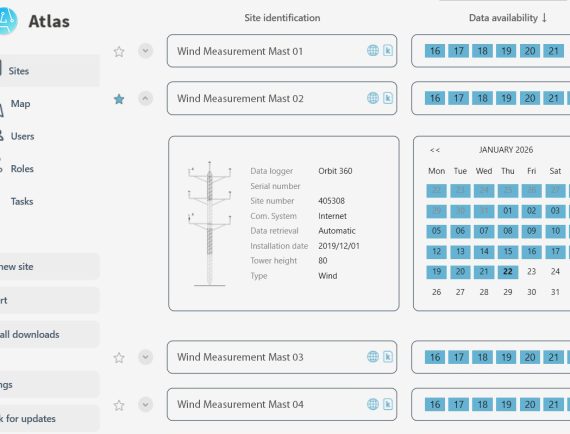
Task: Unfavorite Wind Measurement Mast 02 star
Action: tap(119, 99)
